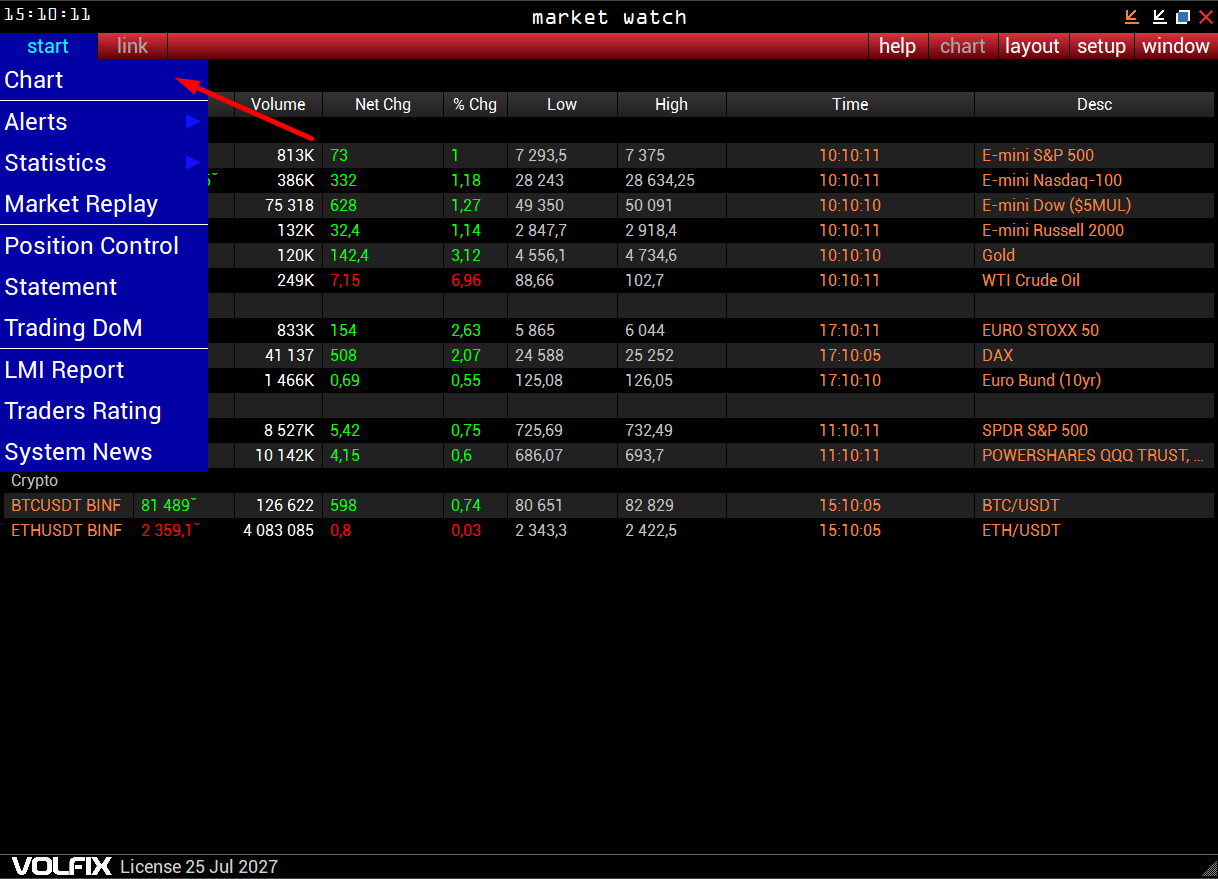This screenshot has height=879, width=1218.
Task: Click ETHUSDT last price 2 359,1
Action: click(171, 530)
